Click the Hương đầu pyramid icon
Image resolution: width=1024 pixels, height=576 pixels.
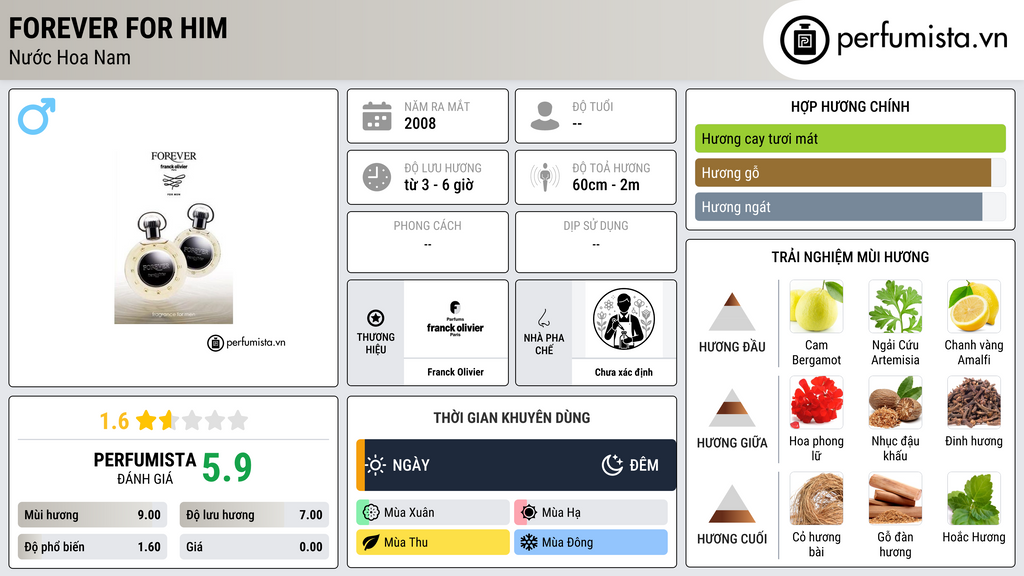click(732, 312)
